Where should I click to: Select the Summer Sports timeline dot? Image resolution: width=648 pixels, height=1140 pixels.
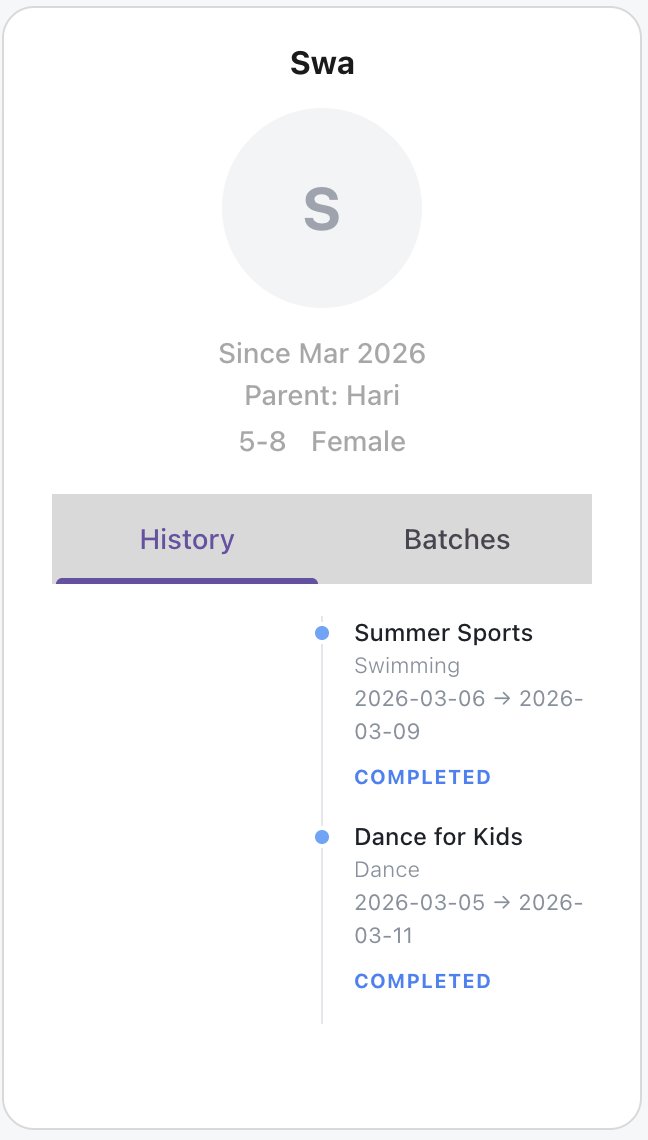pyautogui.click(x=322, y=633)
